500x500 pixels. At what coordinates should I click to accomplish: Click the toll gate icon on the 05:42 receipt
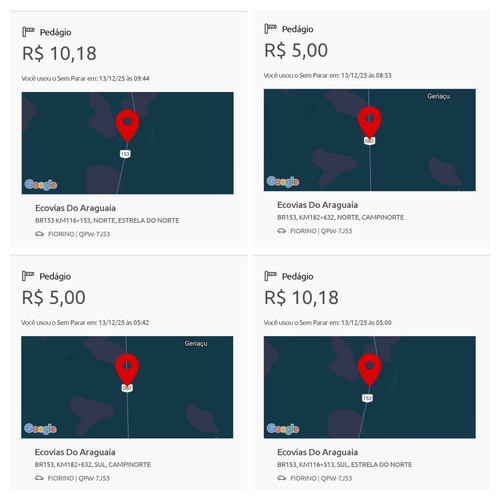click(28, 276)
